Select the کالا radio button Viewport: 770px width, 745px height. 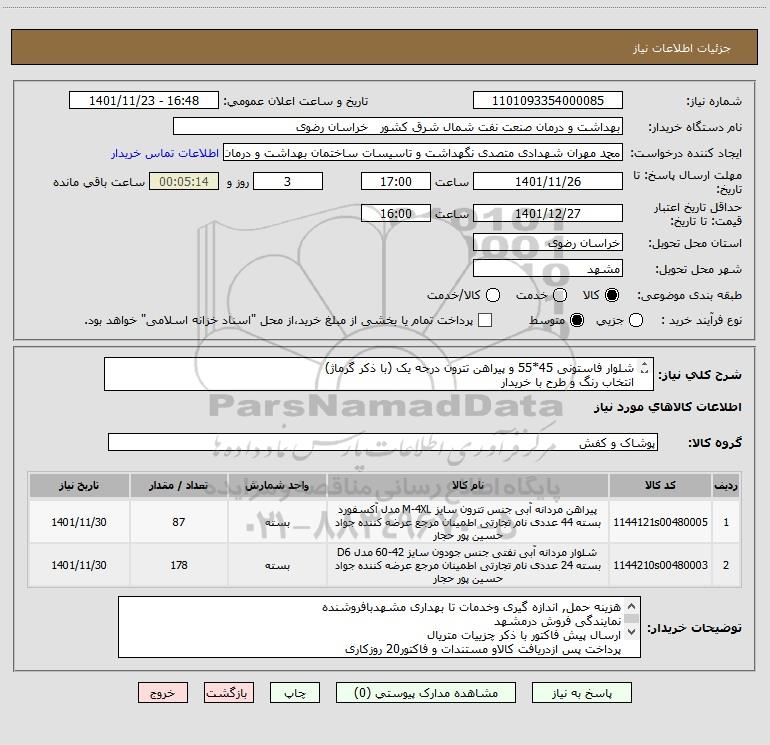612,295
